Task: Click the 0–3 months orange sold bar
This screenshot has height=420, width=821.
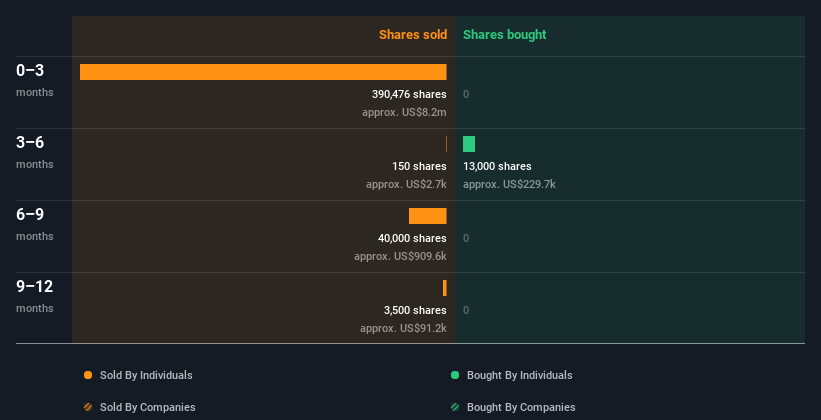Action: coord(263,72)
